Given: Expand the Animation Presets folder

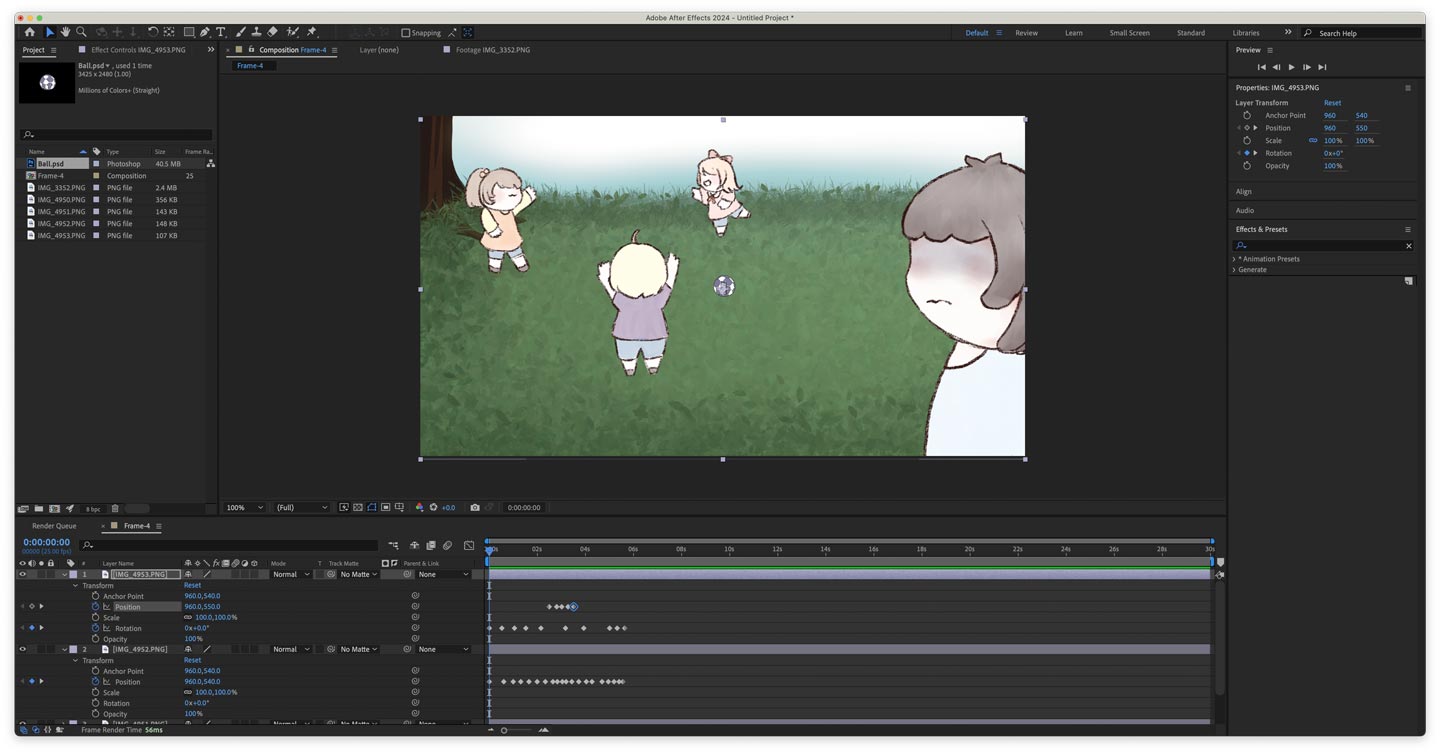Looking at the screenshot, I should (x=1234, y=259).
